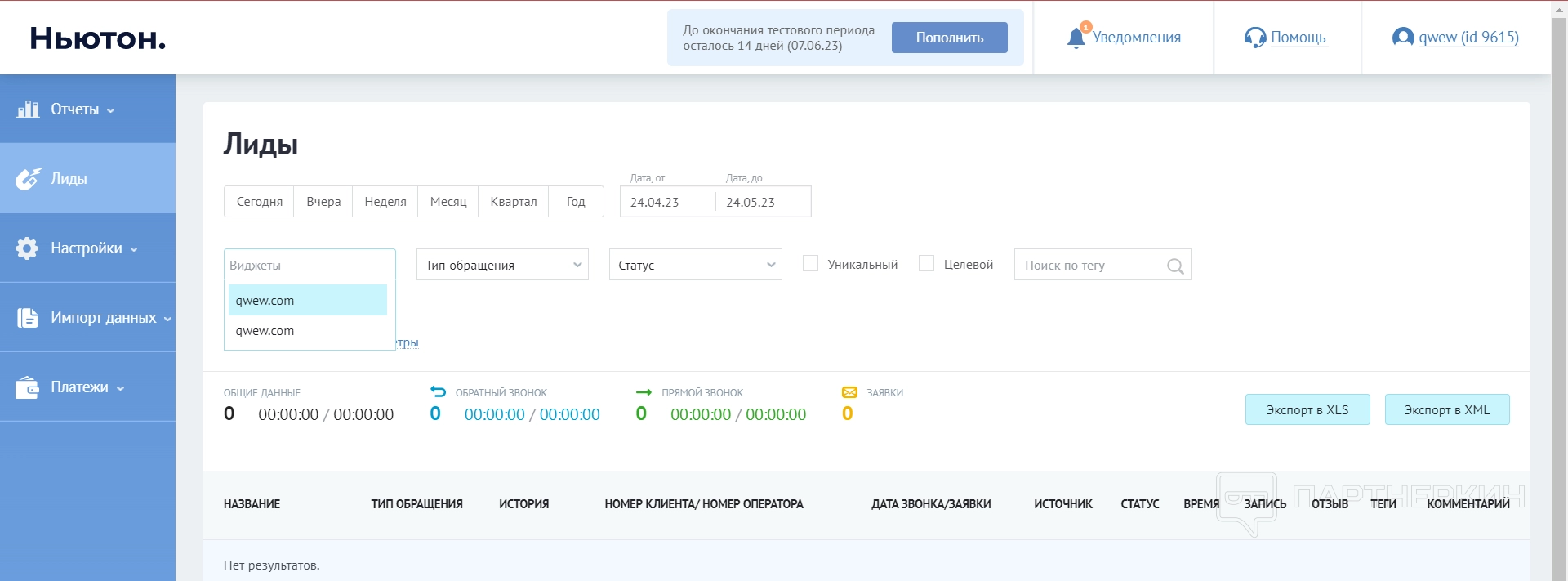The height and width of the screenshot is (581, 1568).
Task: Choose the highlighted qwew.com widget option
Action: pyautogui.click(x=307, y=301)
